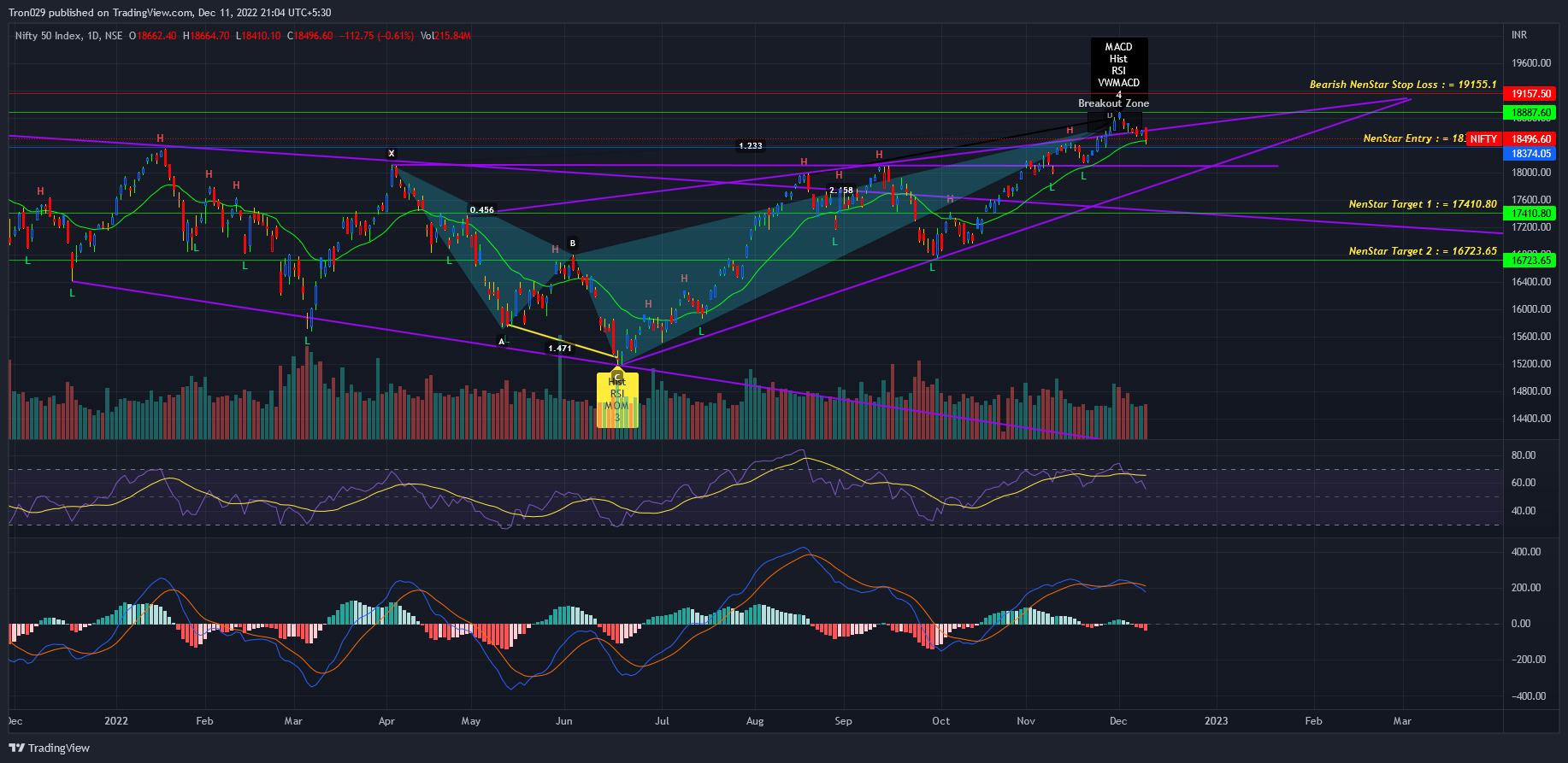Click the 18000.00 price axis label

pos(1530,173)
